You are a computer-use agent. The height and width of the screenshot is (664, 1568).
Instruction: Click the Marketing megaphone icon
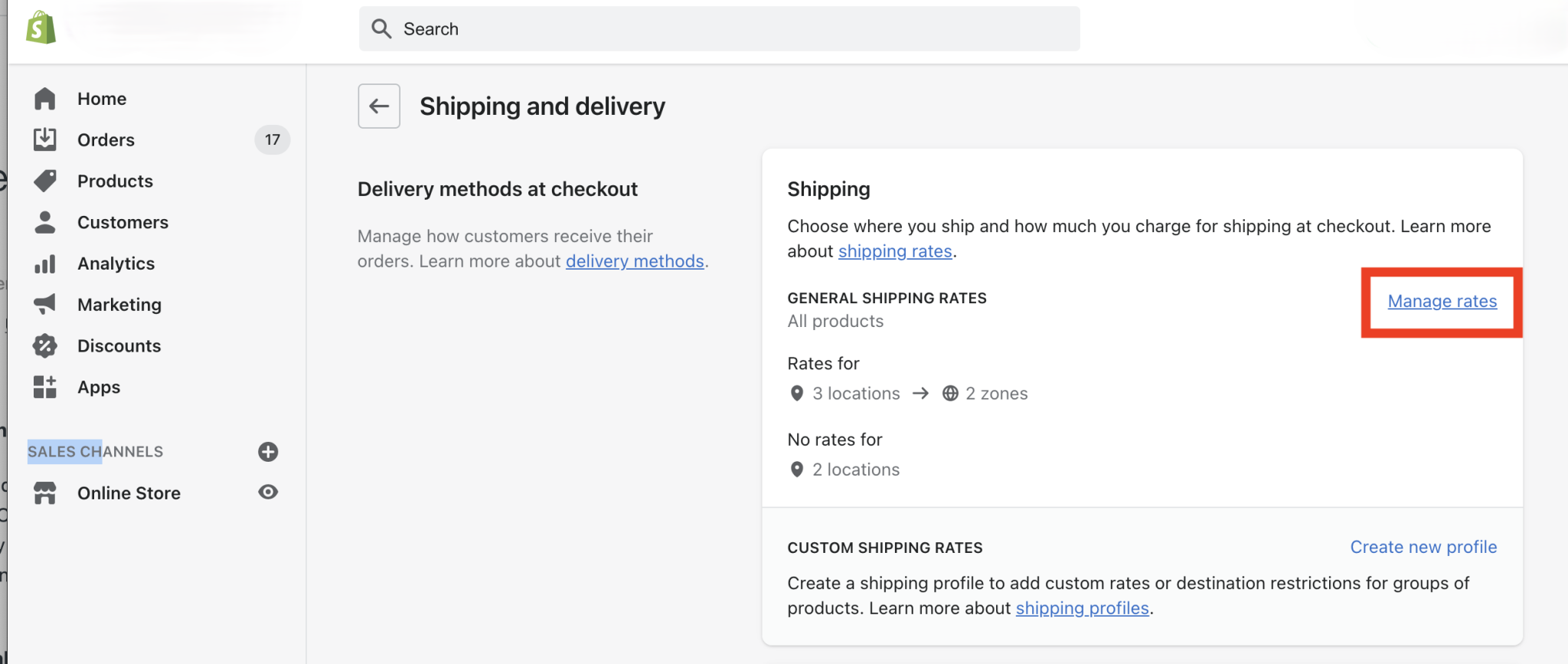[45, 304]
